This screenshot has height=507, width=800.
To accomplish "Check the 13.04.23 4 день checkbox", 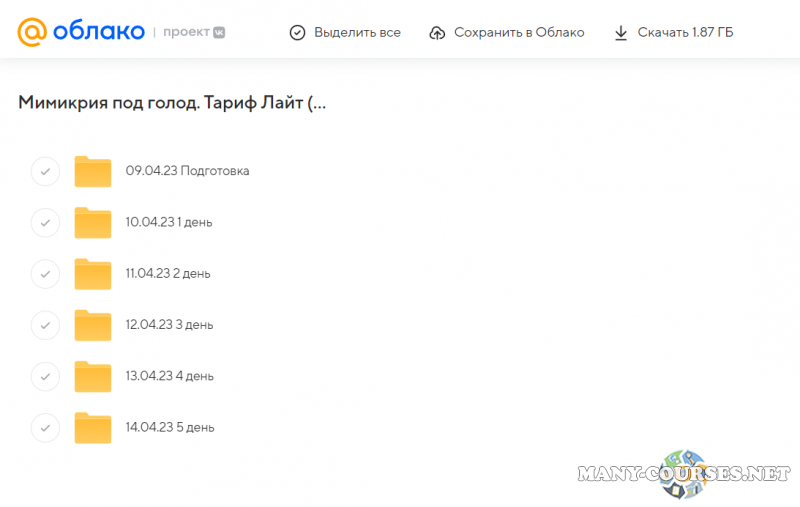I will [x=45, y=377].
